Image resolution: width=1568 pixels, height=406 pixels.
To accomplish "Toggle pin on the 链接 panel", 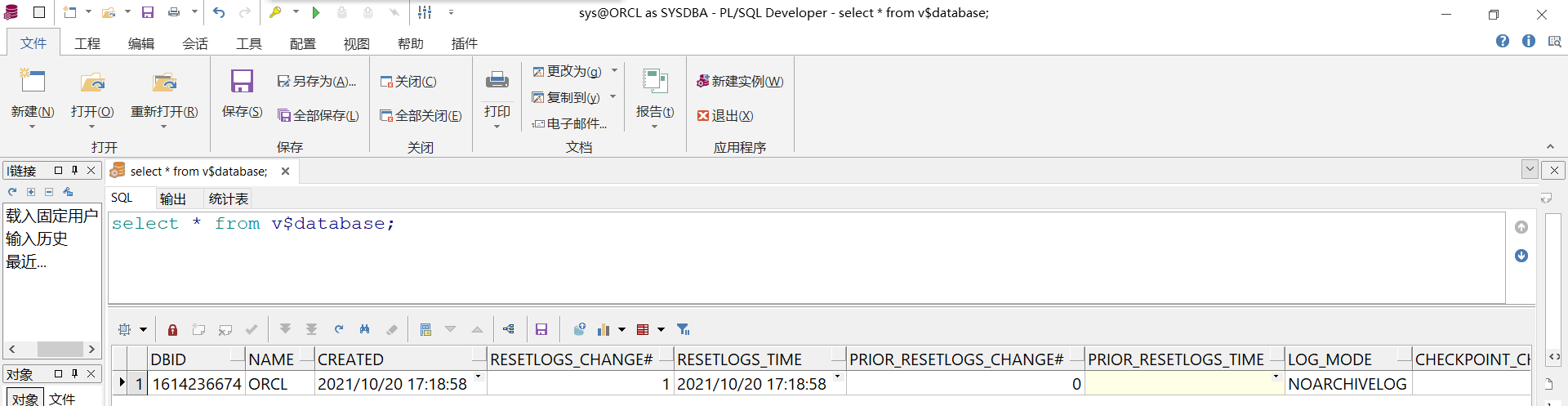I will [x=74, y=170].
